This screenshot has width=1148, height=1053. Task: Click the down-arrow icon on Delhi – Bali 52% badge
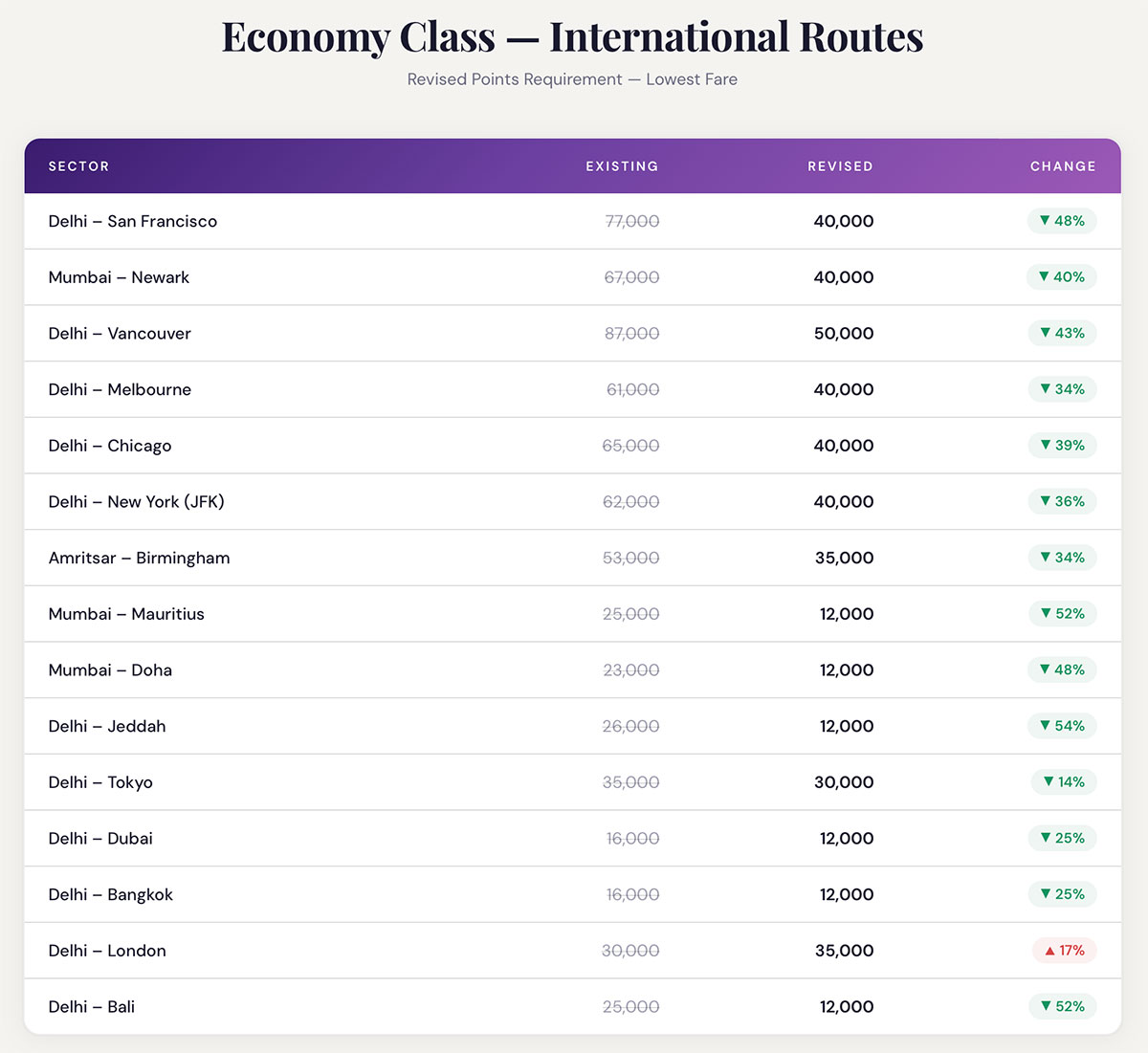pyautogui.click(x=1044, y=1006)
